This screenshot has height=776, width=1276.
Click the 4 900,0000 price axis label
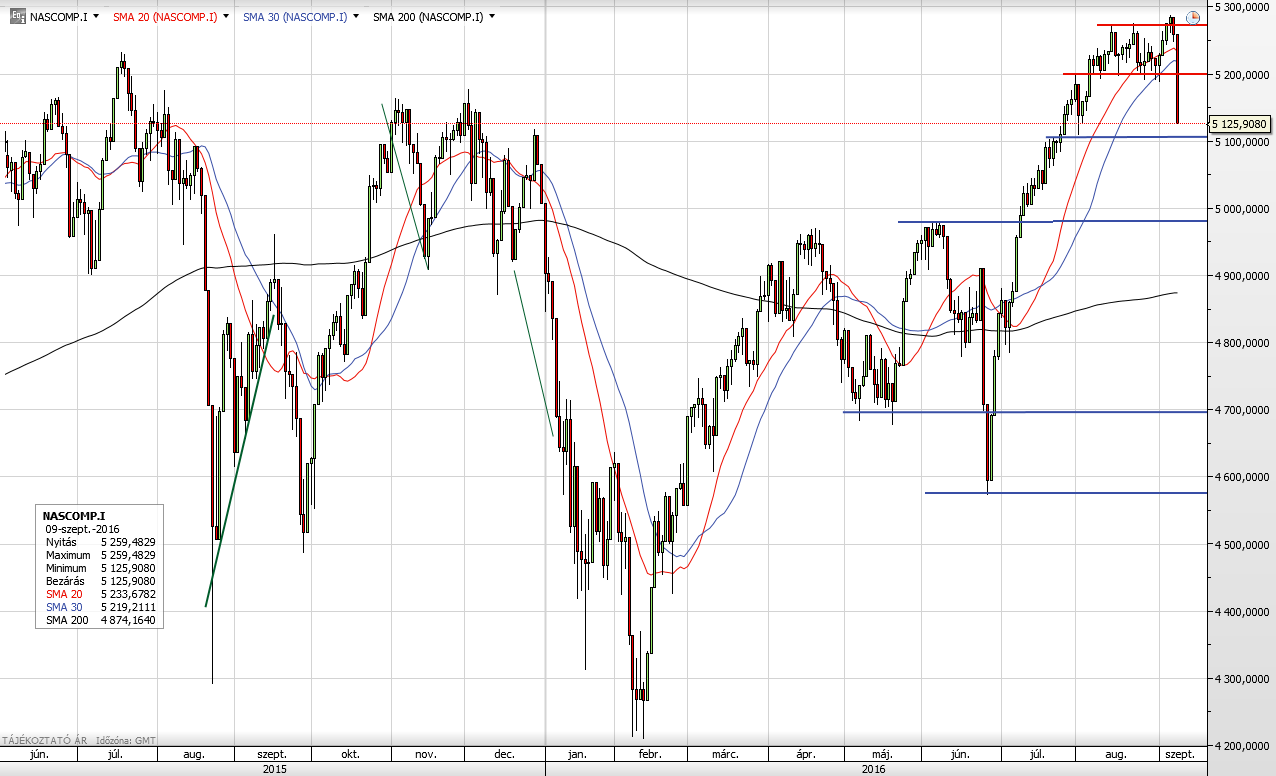click(x=1241, y=276)
